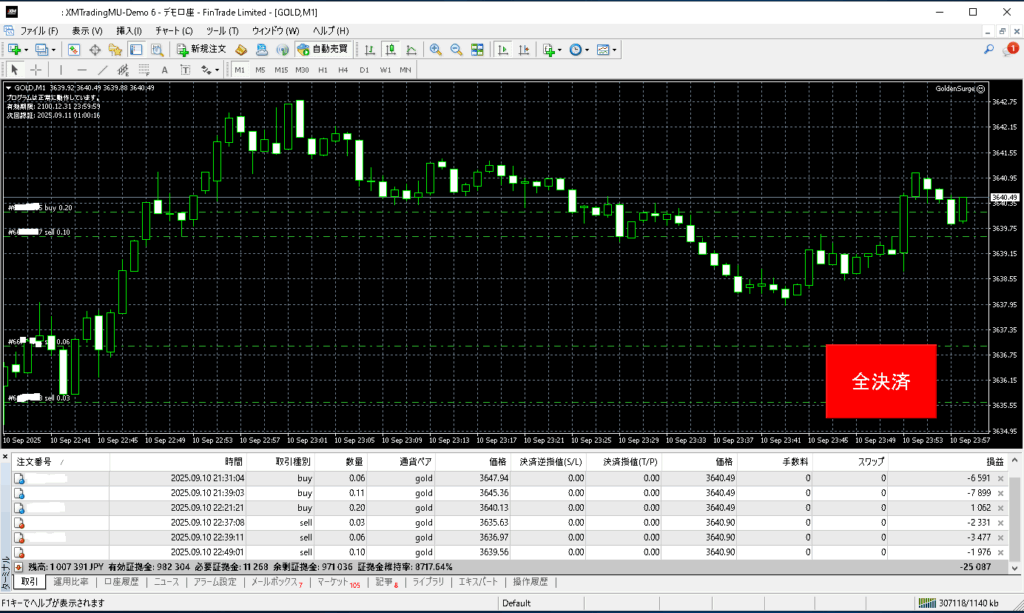Viewport: 1024px width, 613px height.
Task: Expand the indicators list dropdown
Action: pyautogui.click(x=559, y=49)
